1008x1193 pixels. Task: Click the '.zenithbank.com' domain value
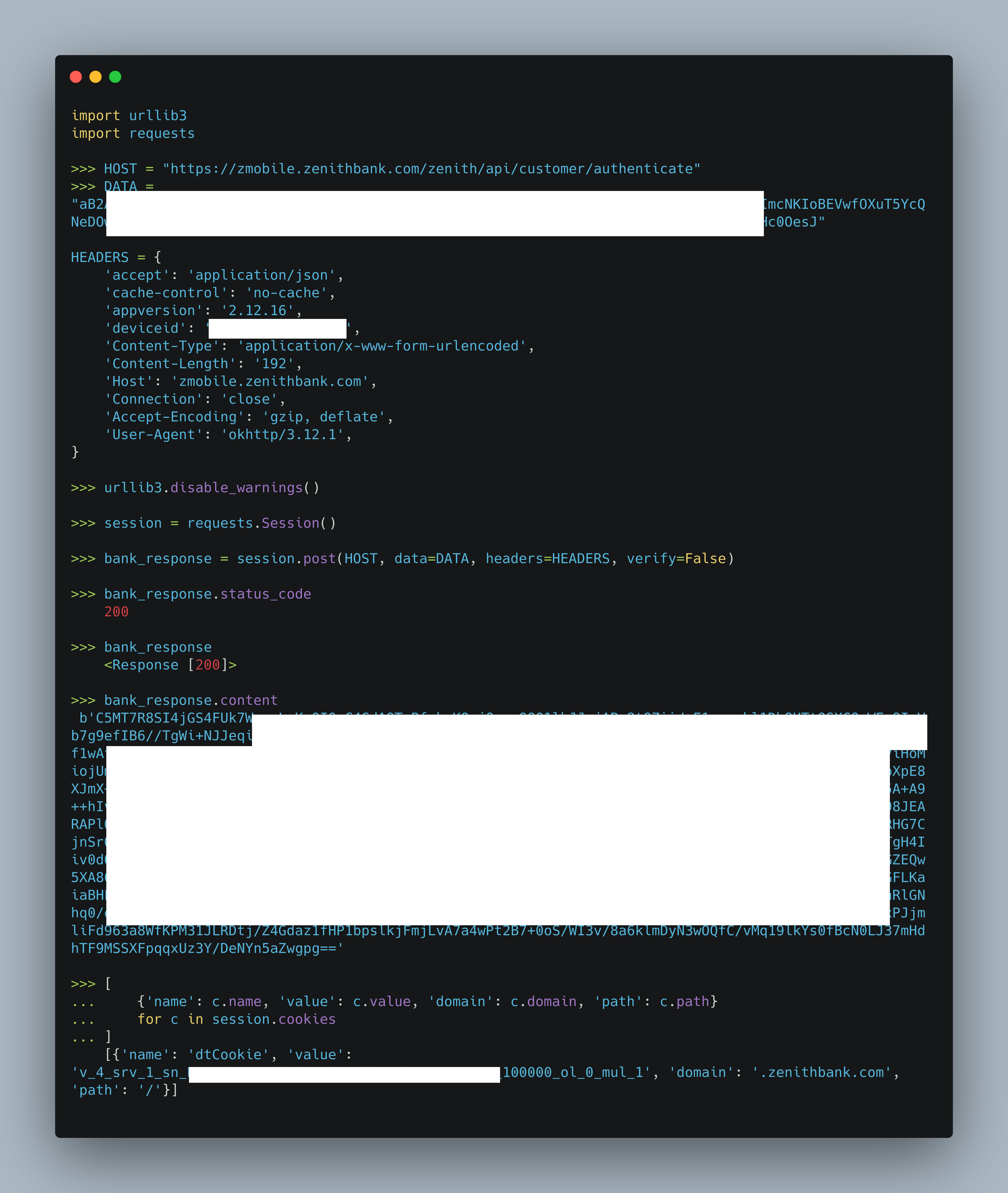pos(822,1072)
